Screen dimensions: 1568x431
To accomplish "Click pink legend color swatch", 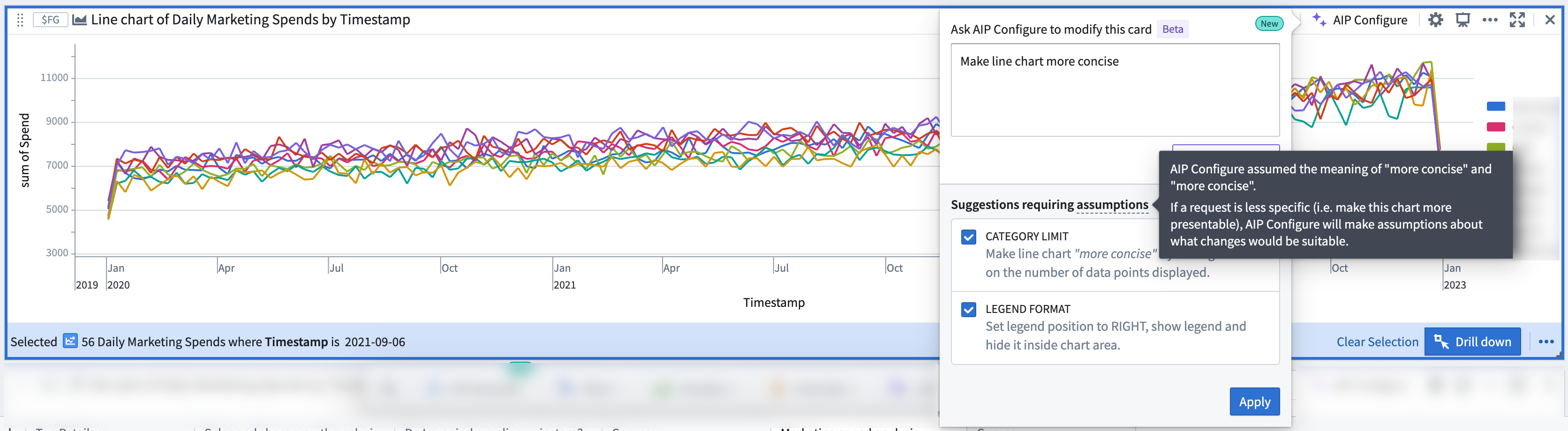I will tap(1496, 127).
